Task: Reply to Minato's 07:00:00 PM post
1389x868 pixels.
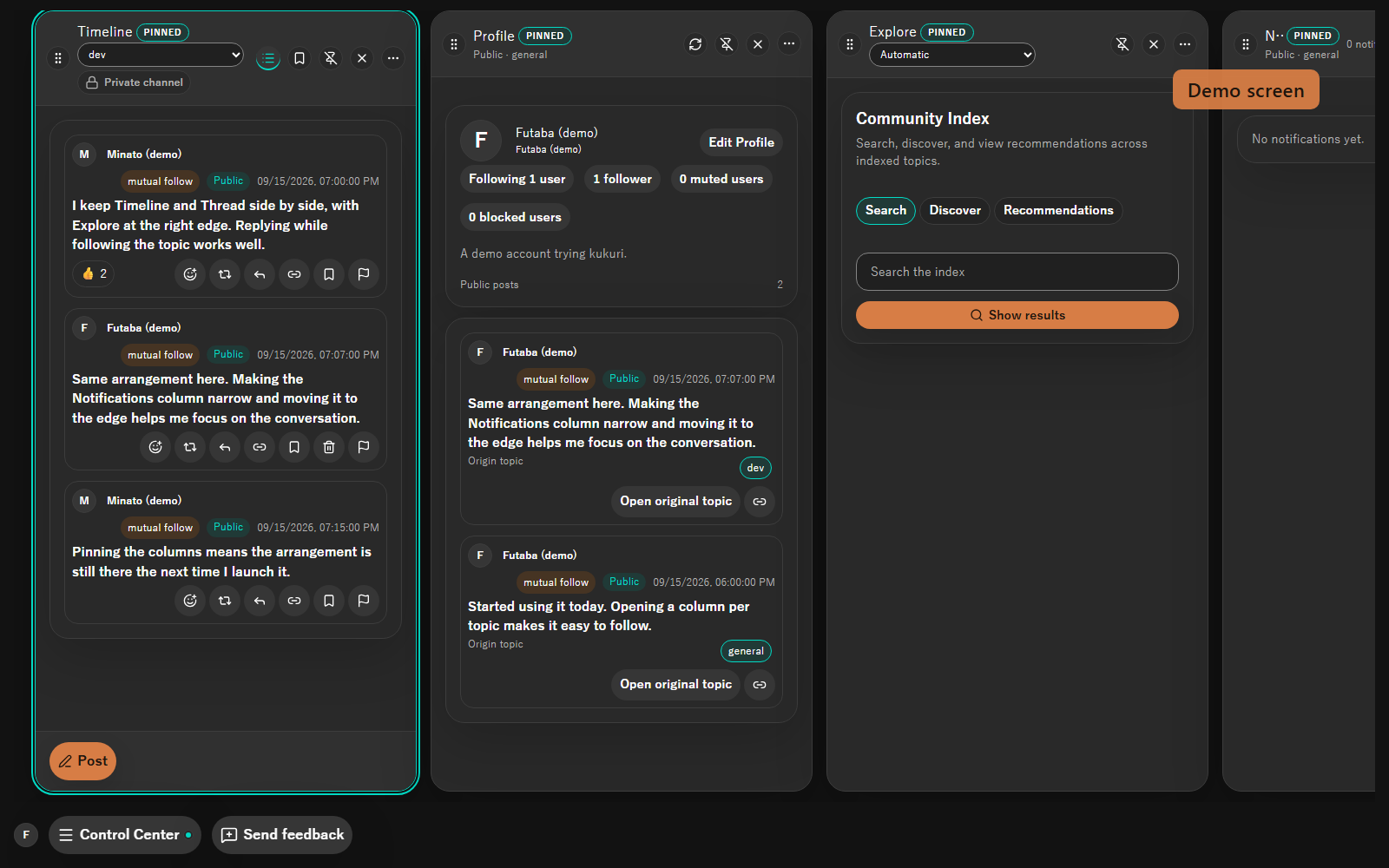Action: pyautogui.click(x=260, y=274)
